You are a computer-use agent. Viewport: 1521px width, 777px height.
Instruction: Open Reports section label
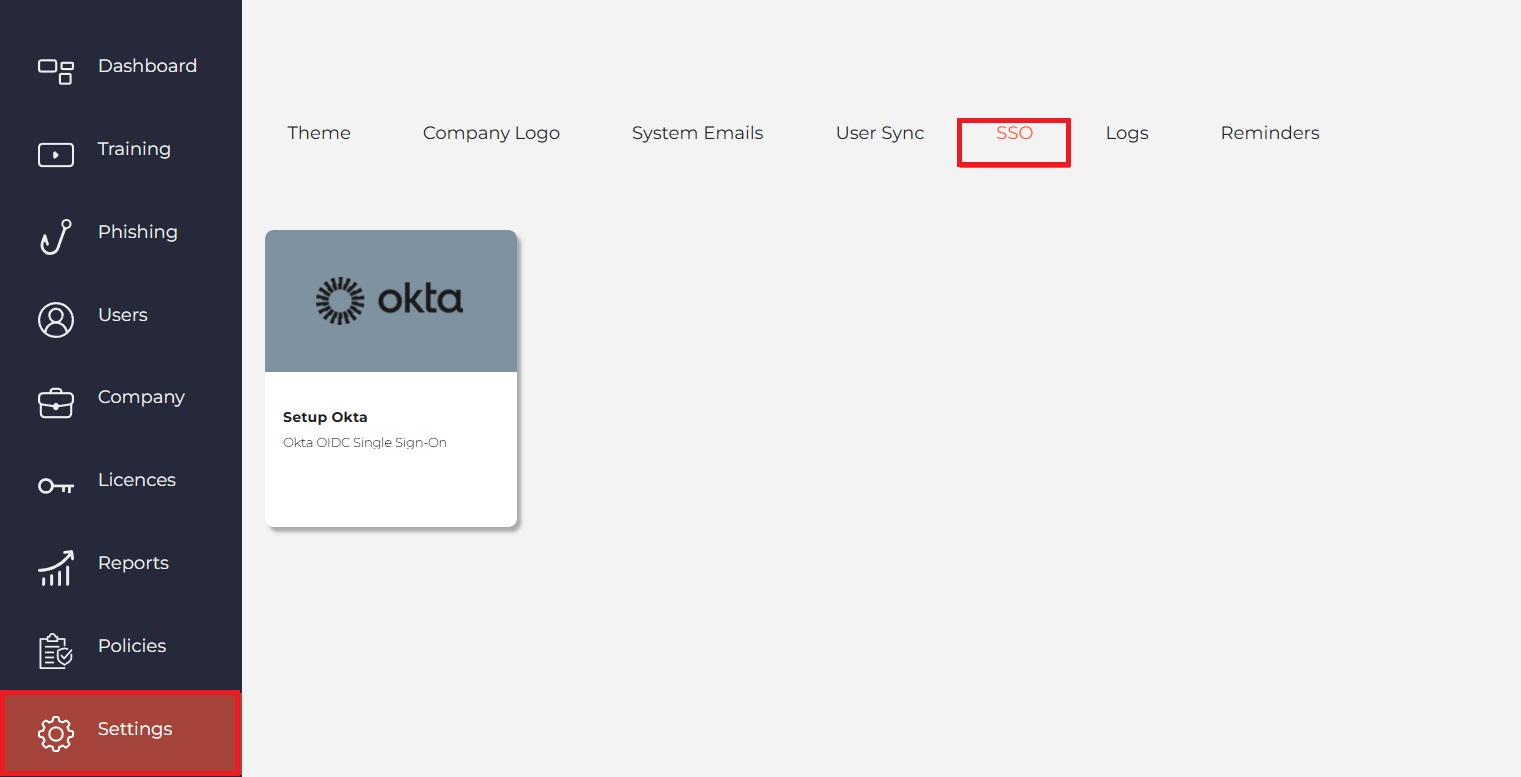point(133,563)
